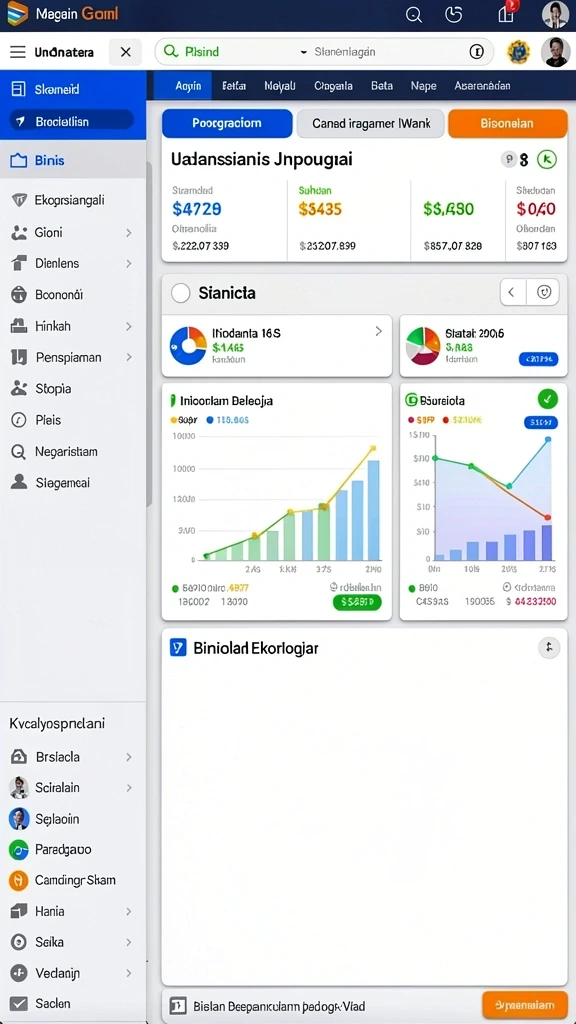Screen dimensions: 576x1024
Task: Switch to the Eetta tab
Action: pos(234,86)
